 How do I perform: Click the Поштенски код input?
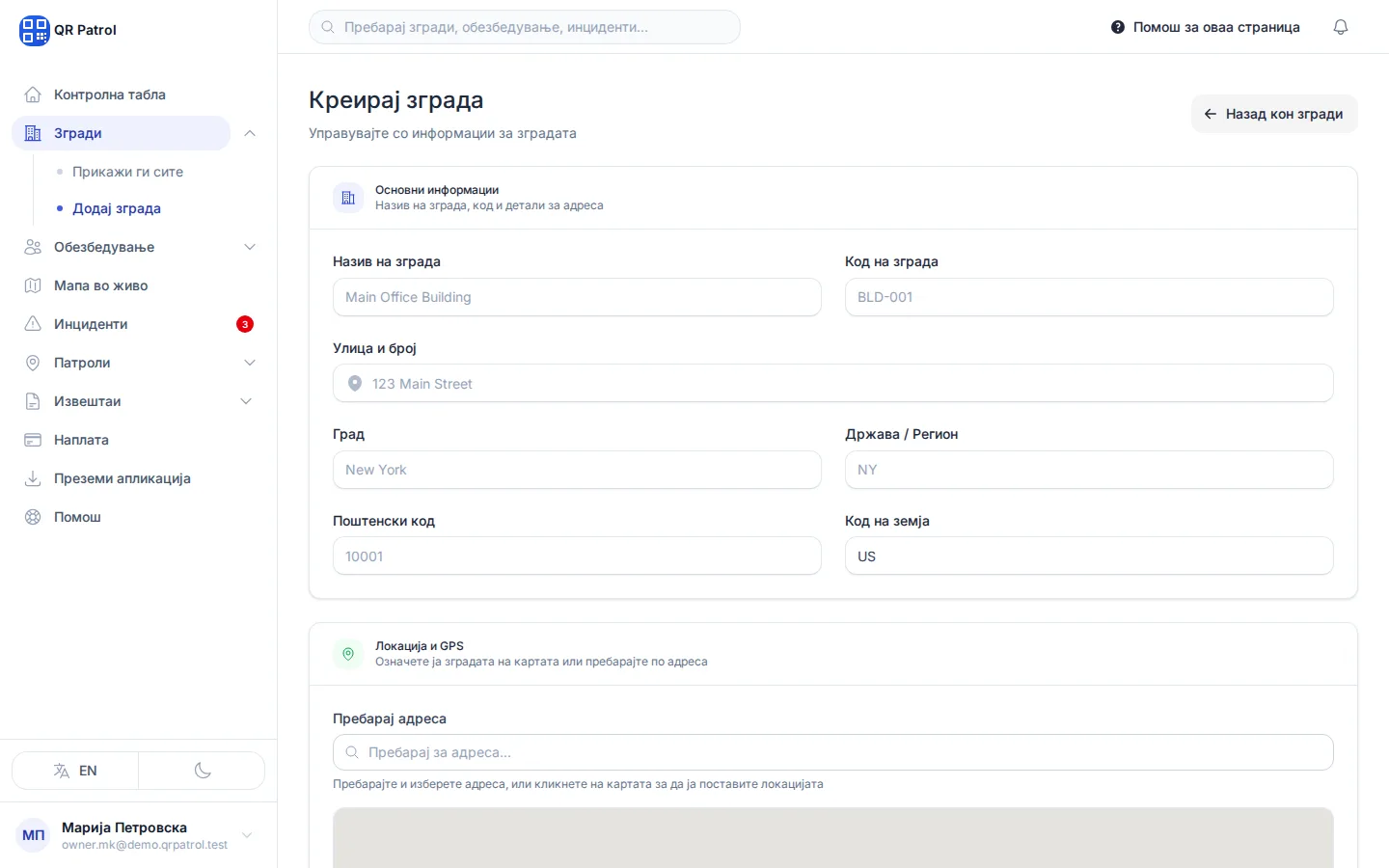577,556
